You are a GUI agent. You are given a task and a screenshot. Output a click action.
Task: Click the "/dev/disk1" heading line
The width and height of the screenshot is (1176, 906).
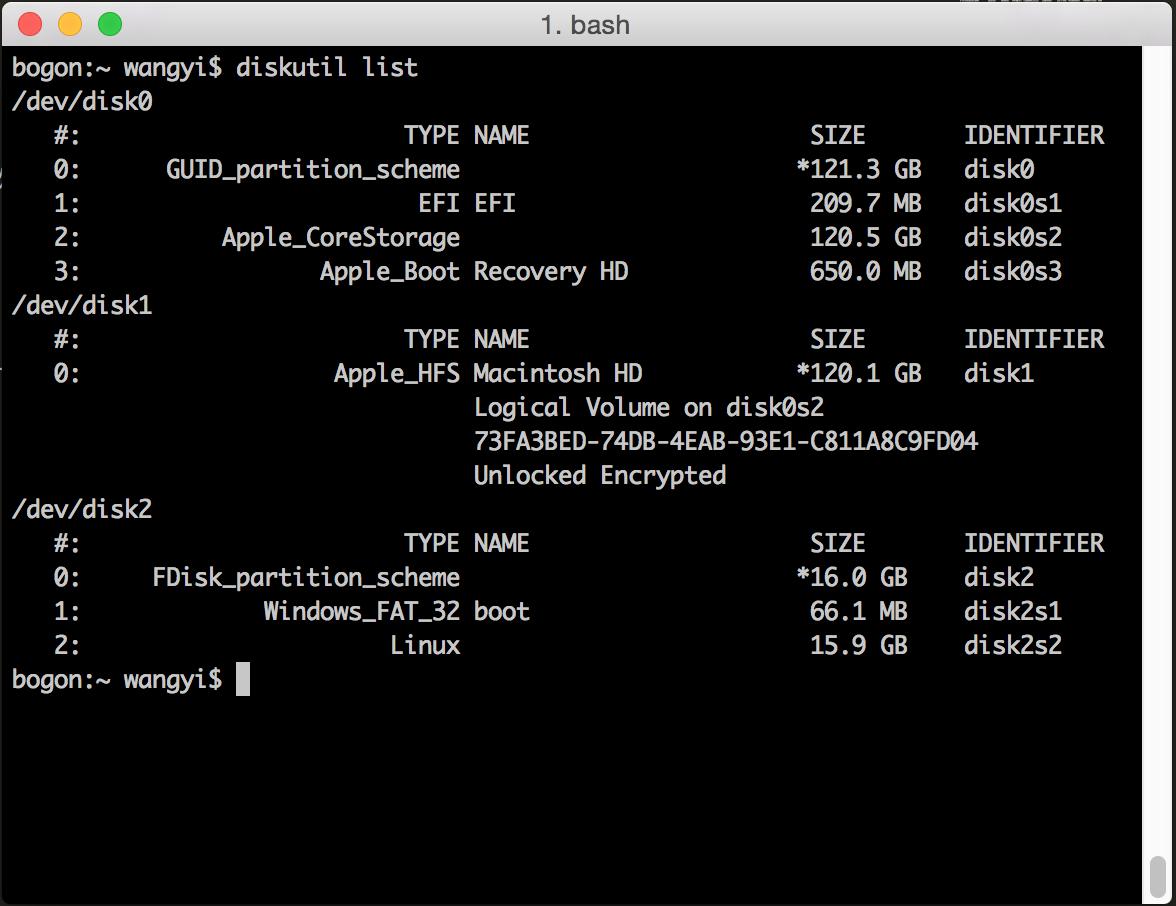pyautogui.click(x=82, y=305)
